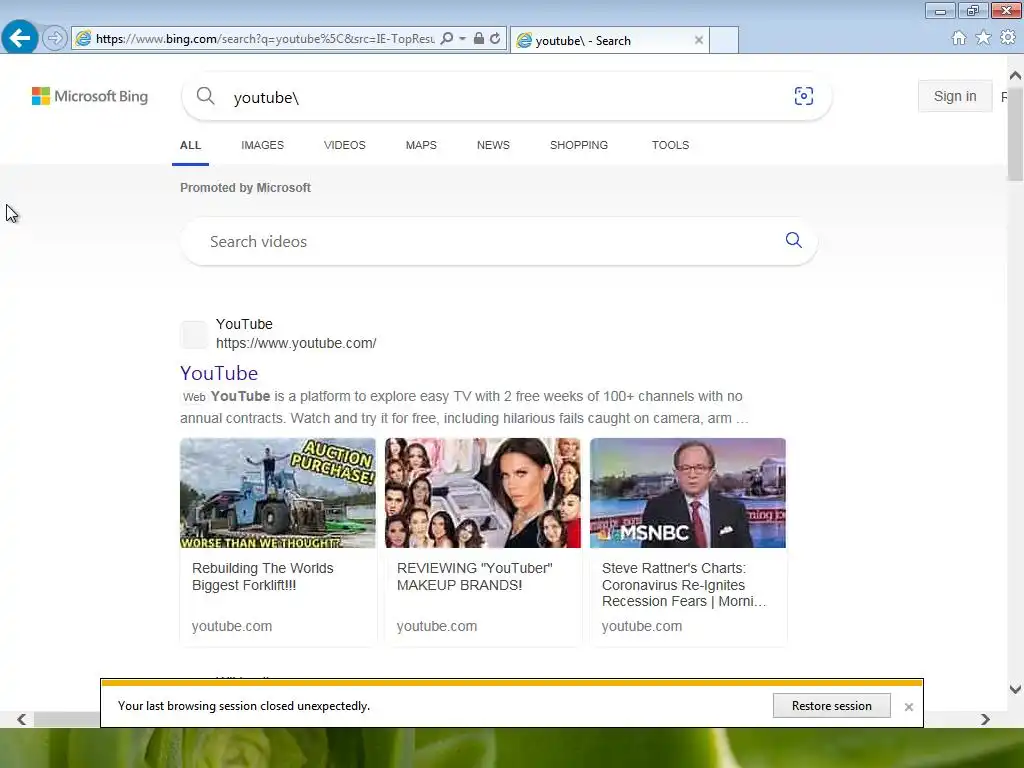Click the IE page icon in address bar

tap(83, 39)
